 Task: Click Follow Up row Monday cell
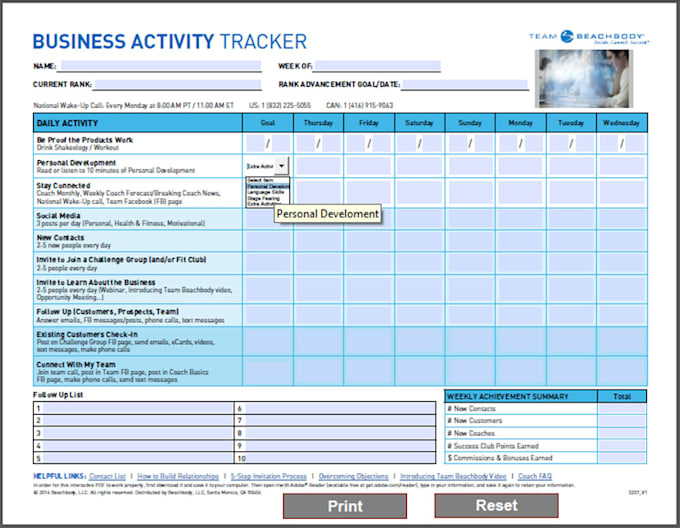coord(520,315)
